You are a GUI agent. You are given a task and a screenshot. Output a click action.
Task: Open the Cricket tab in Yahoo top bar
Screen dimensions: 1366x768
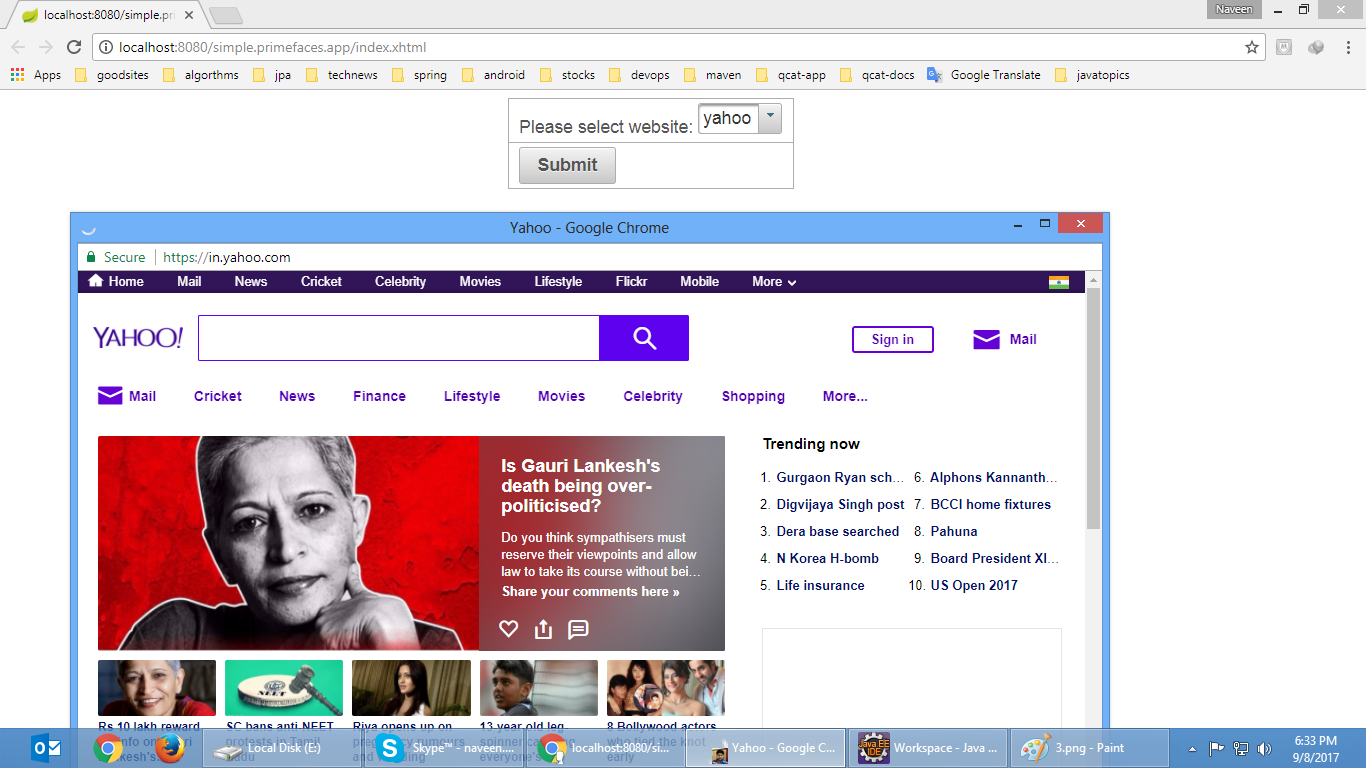(x=321, y=281)
